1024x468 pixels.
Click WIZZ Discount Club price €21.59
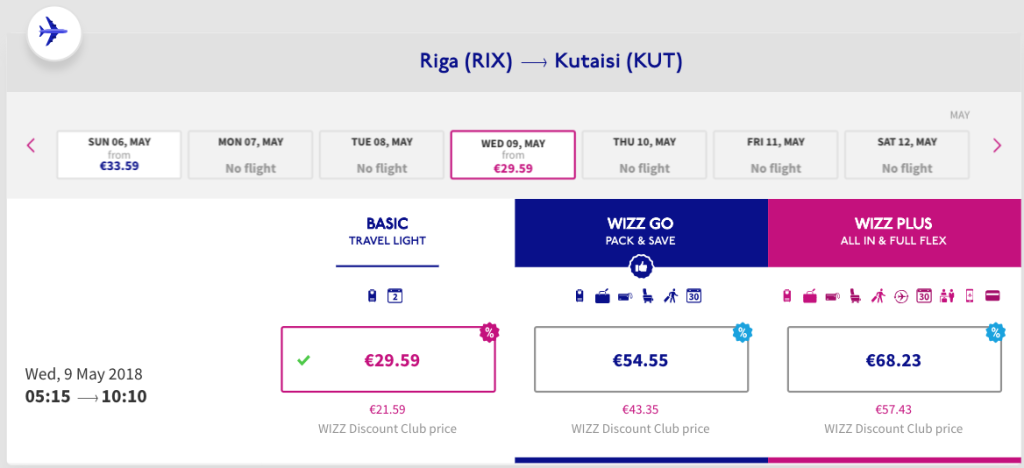pyautogui.click(x=388, y=409)
